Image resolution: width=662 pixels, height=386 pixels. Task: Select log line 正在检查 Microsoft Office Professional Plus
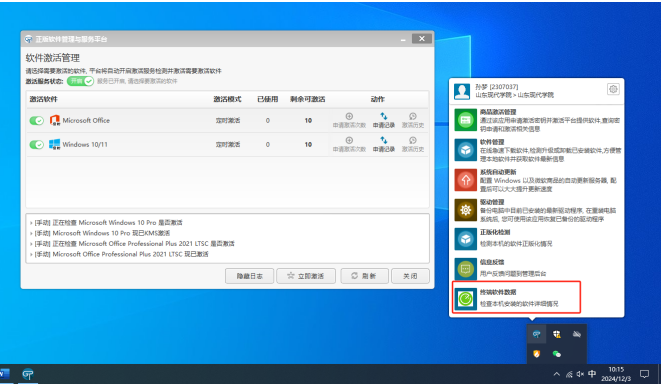pyautogui.click(x=133, y=244)
